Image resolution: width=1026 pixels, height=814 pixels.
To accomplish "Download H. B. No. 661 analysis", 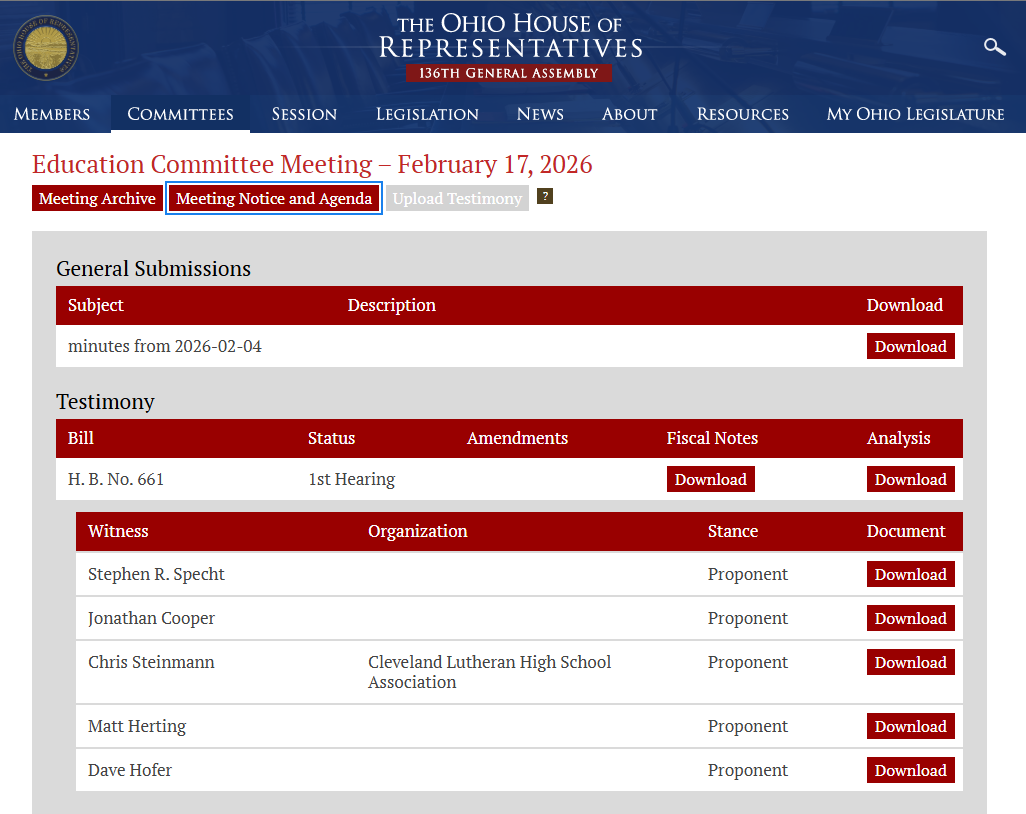I will pos(910,479).
